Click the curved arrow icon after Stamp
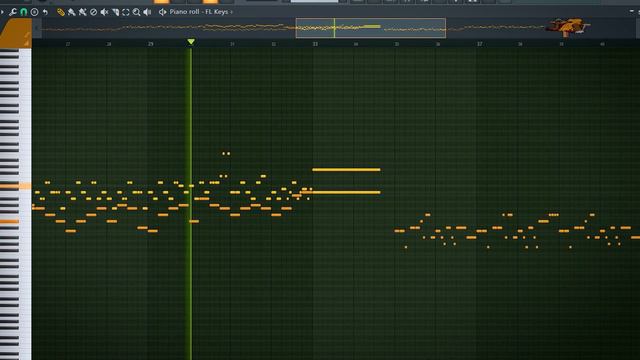Screen dimensions: 640x360 [45, 12]
